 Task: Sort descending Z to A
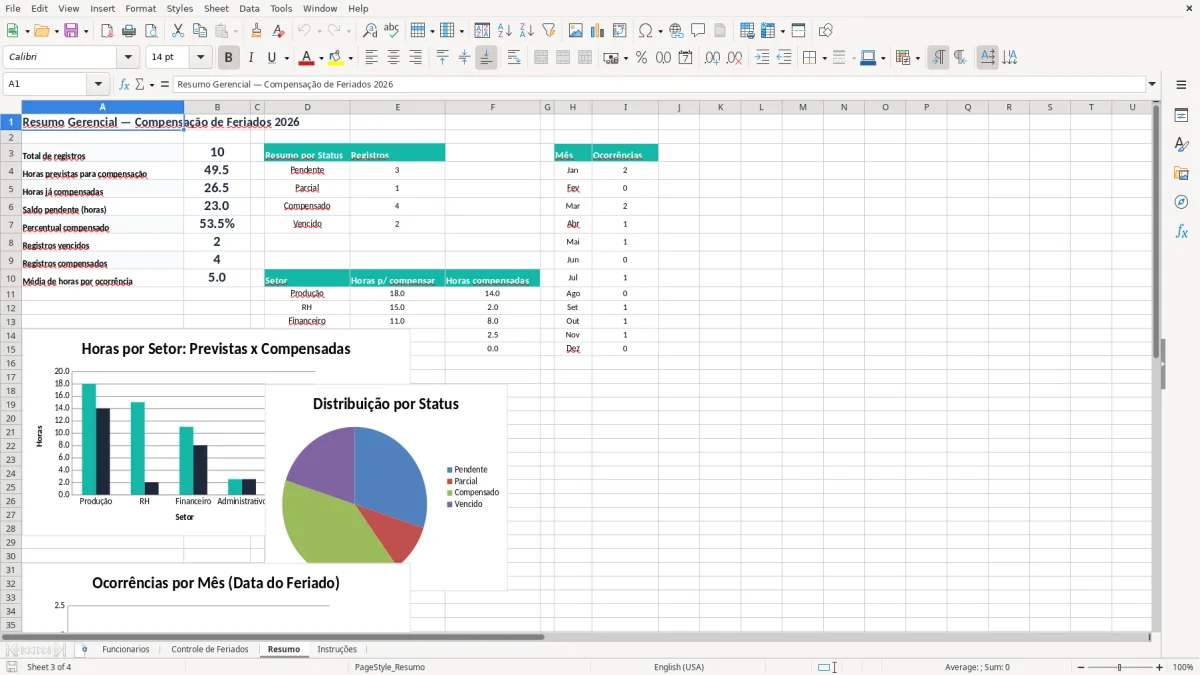[x=526, y=31]
